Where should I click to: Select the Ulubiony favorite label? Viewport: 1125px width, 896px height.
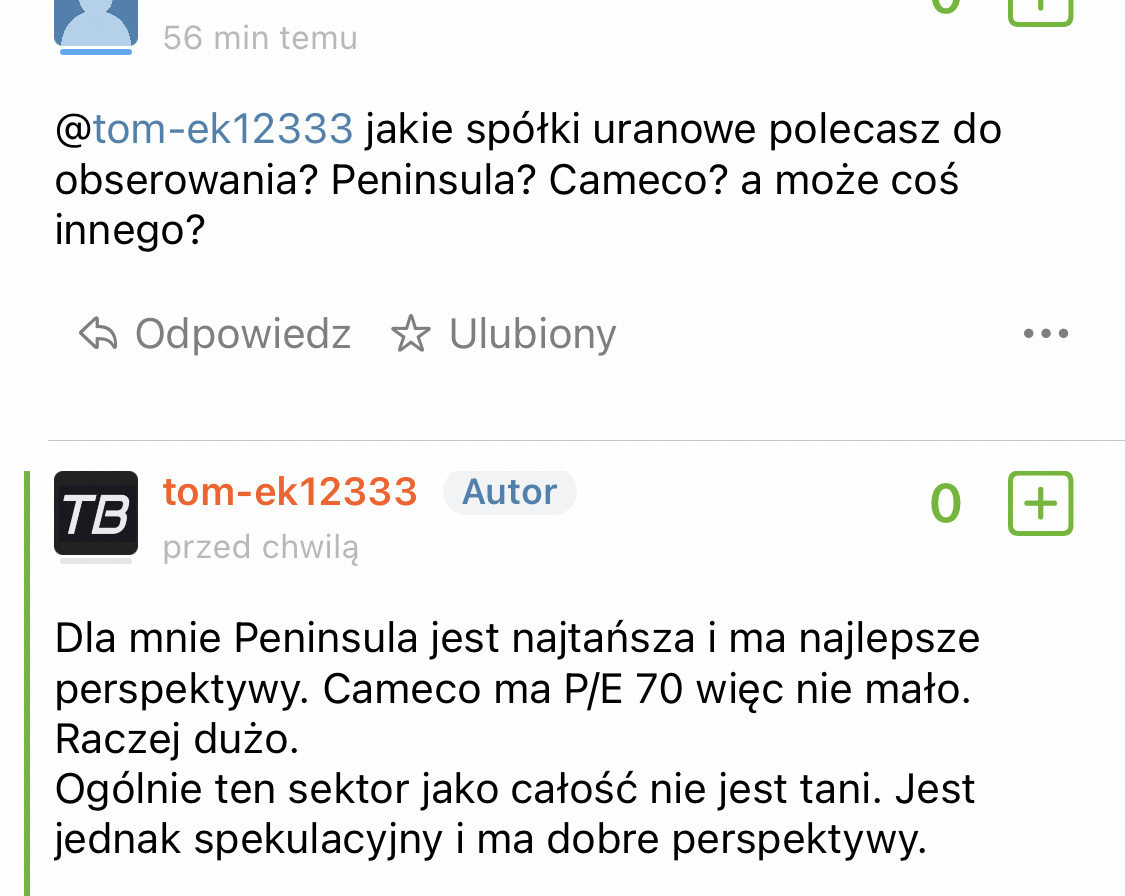532,334
